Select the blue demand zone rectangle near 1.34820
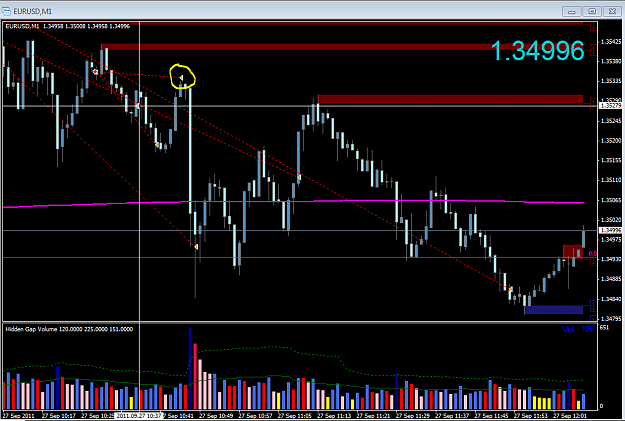 coord(554,309)
